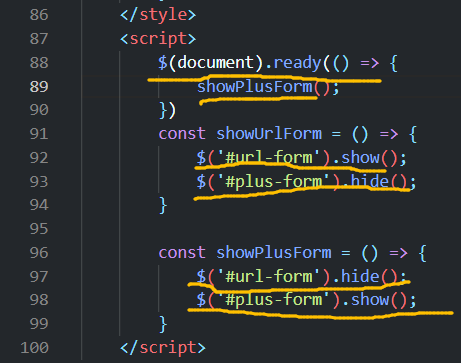Click line number 97 in the gutter
This screenshot has width=461, height=363.
(39, 277)
